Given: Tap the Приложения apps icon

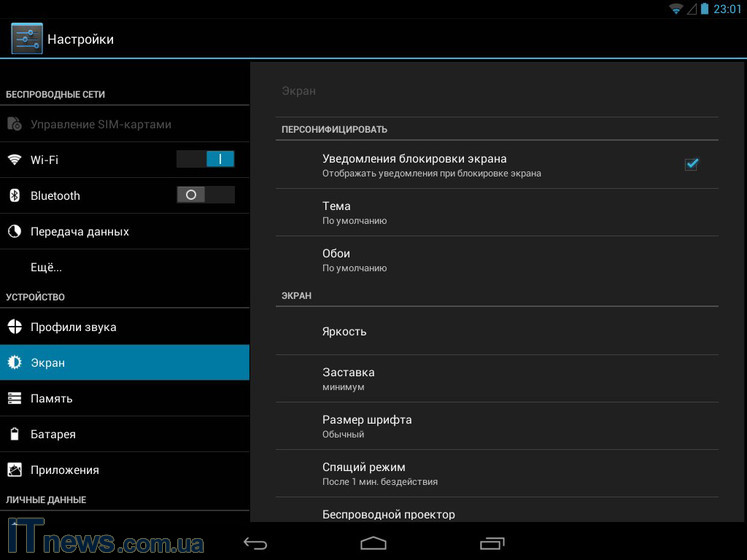Looking at the screenshot, I should tap(15, 470).
